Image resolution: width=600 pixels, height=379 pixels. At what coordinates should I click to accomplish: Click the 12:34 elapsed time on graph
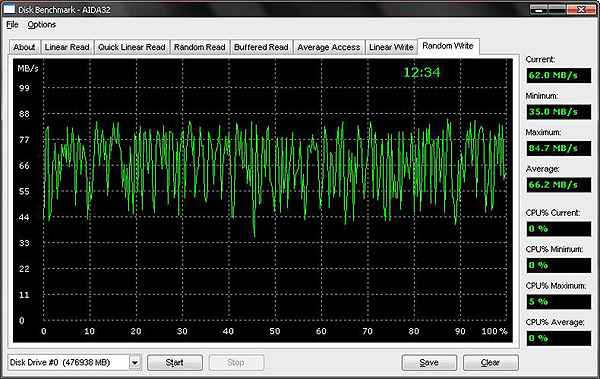coord(422,72)
